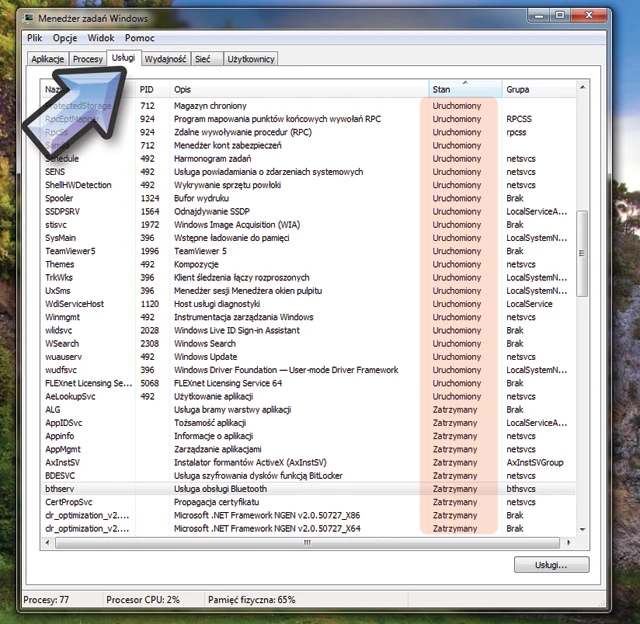This screenshot has height=624, width=640.
Task: Select the SysMain service row
Action: (x=308, y=238)
